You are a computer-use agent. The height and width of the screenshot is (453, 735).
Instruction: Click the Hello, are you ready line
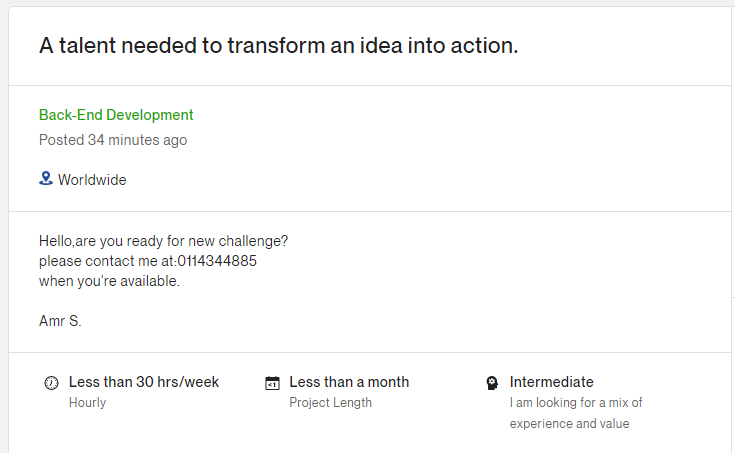163,241
